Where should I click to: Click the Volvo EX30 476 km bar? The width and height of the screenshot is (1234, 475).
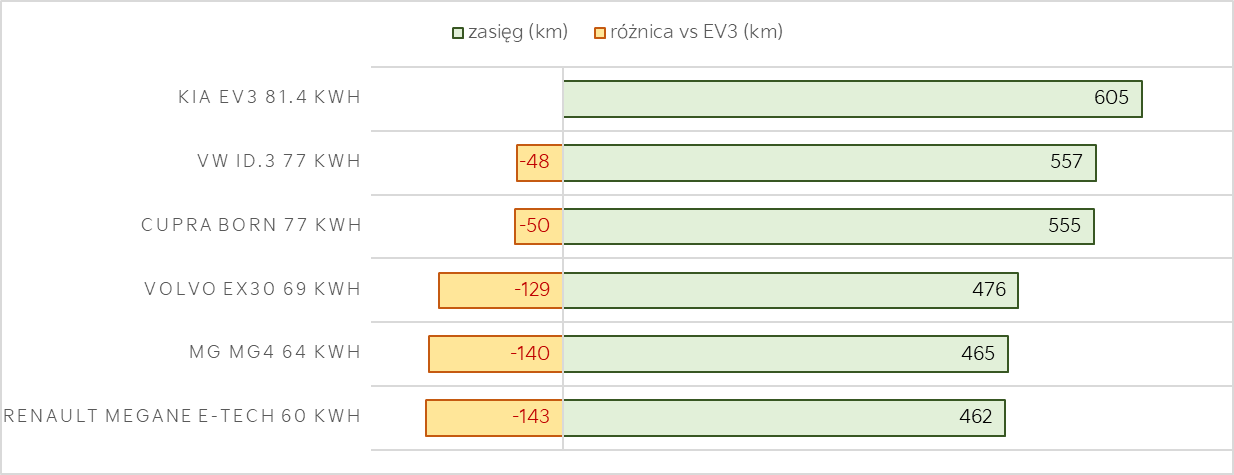[x=791, y=290]
